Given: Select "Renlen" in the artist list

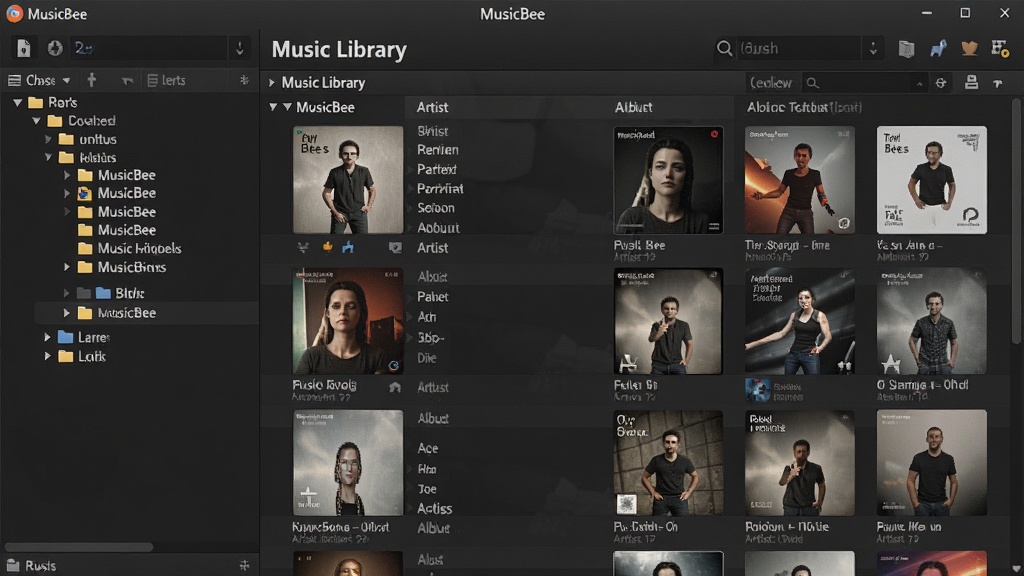Looking at the screenshot, I should (x=438, y=150).
